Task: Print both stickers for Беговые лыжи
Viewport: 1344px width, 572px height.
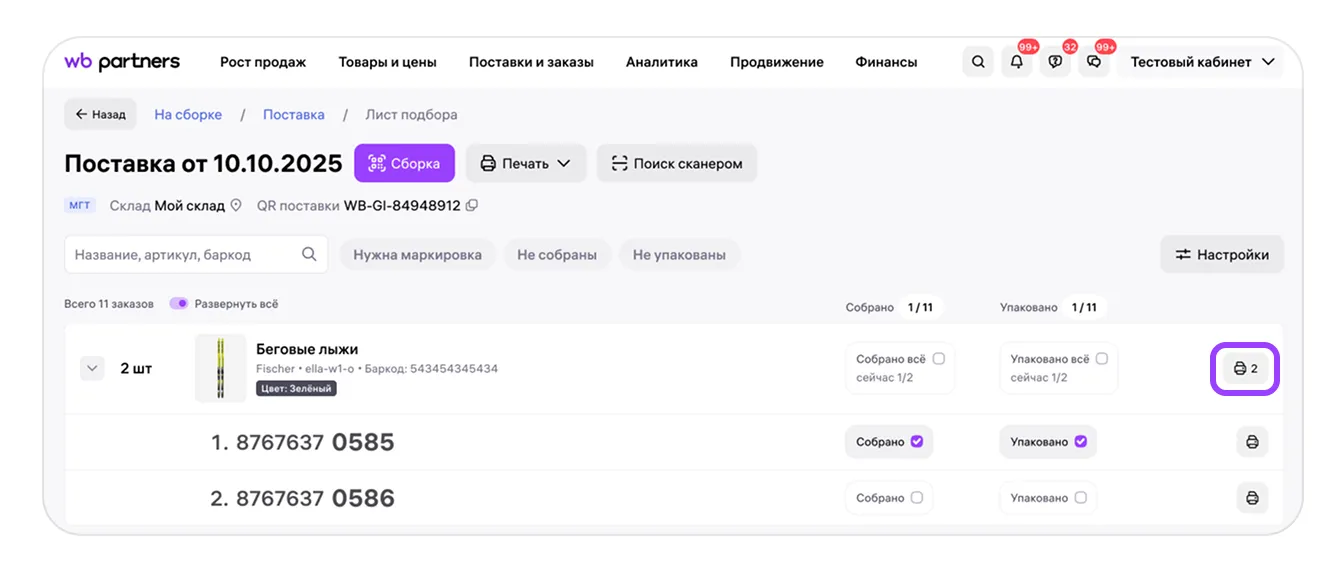Action: (x=1245, y=369)
